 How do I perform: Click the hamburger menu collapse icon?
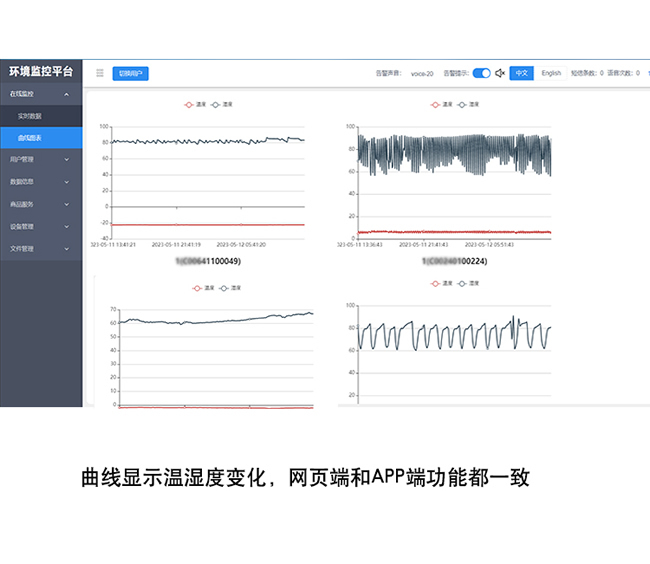click(99, 73)
